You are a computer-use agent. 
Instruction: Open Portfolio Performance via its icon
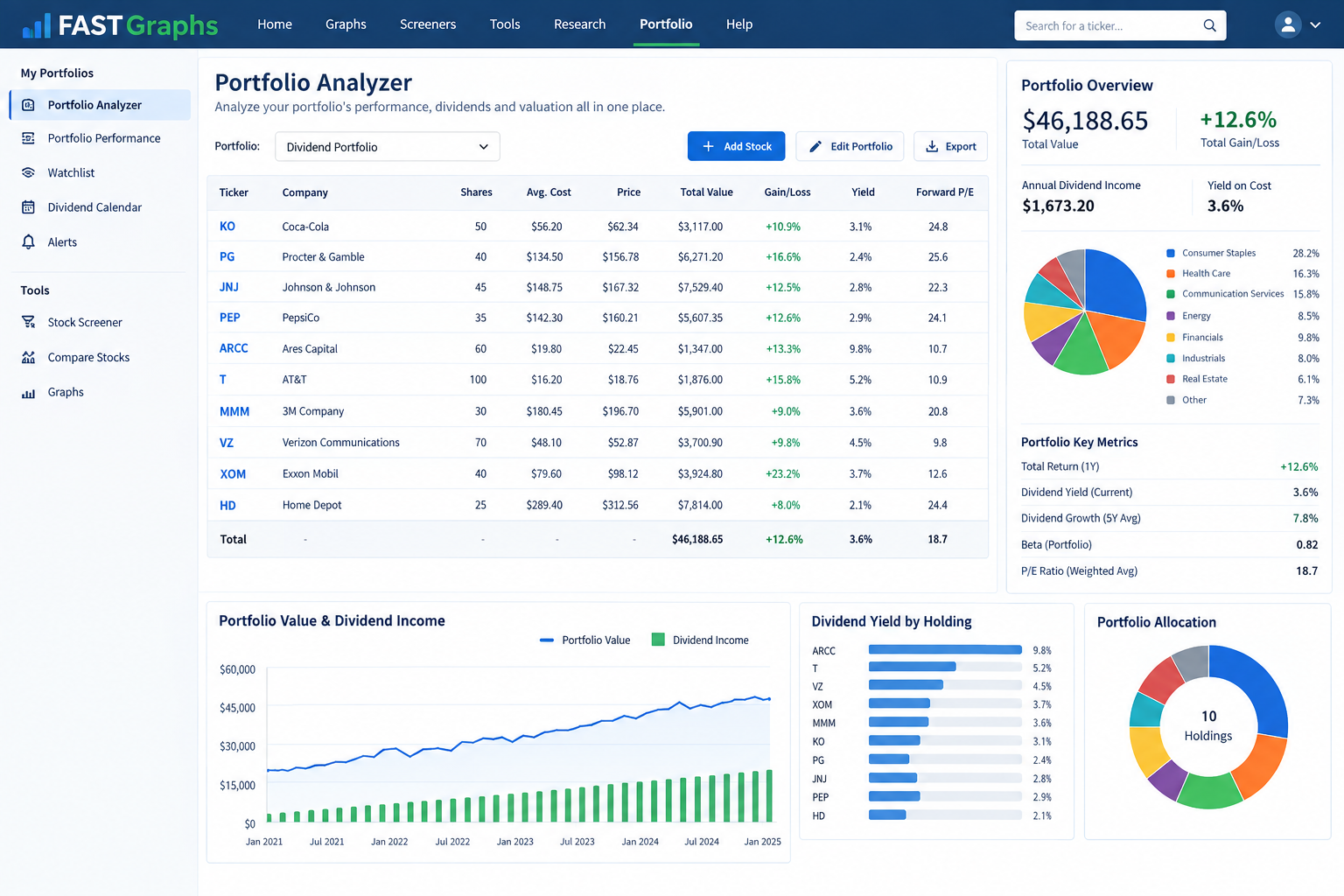click(28, 138)
